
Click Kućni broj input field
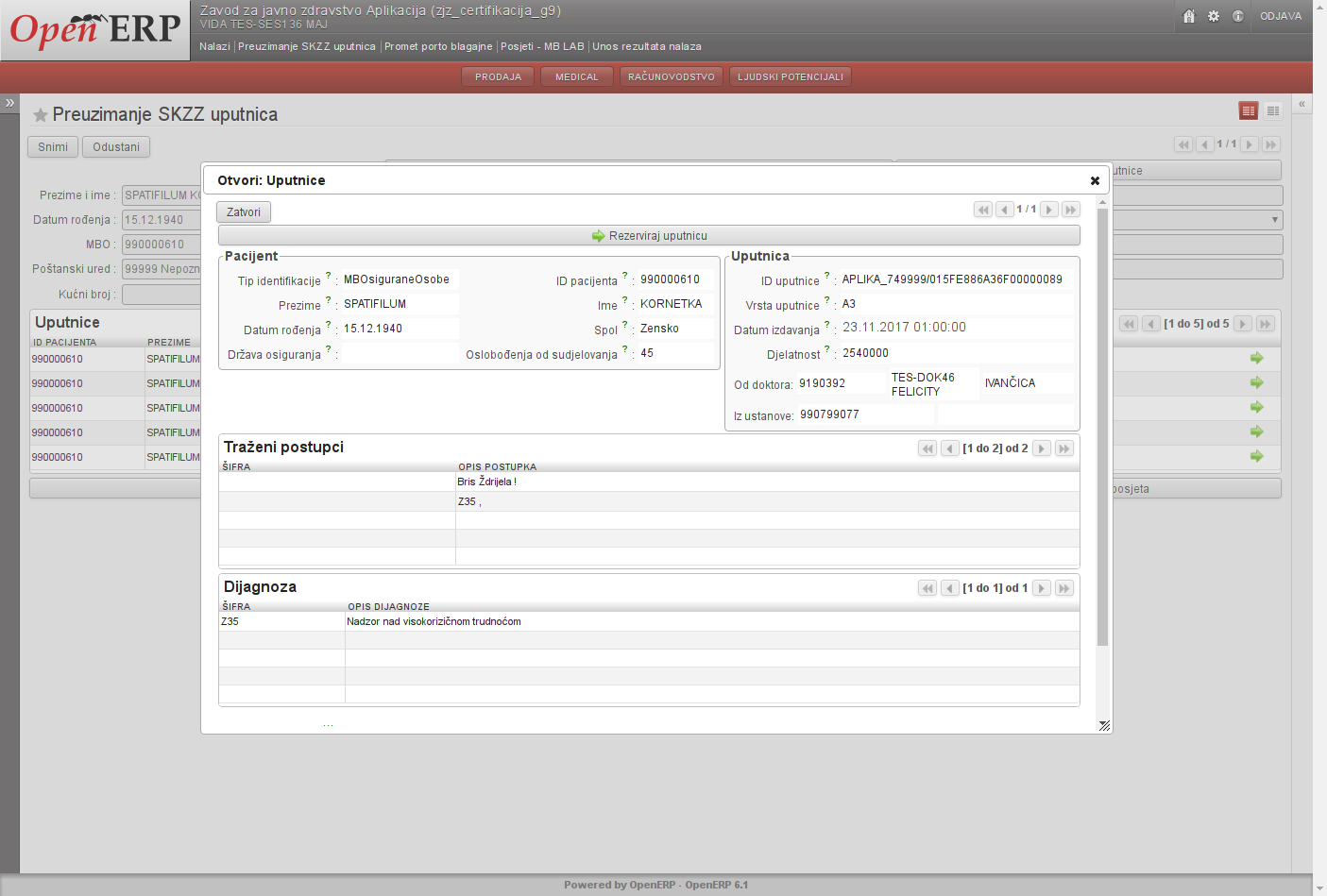pos(162,295)
